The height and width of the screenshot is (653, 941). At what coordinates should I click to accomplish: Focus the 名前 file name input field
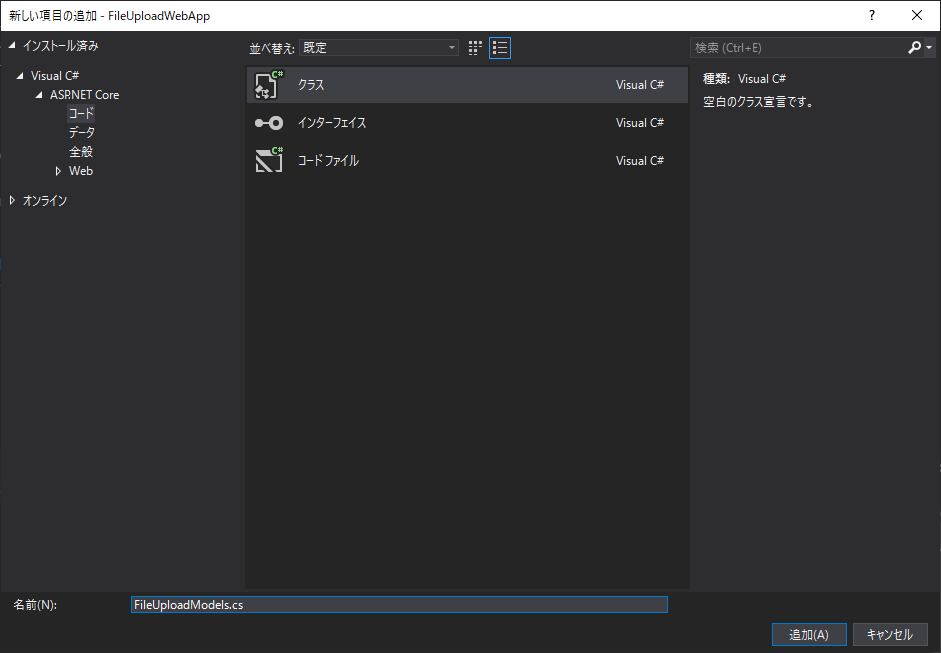click(399, 604)
